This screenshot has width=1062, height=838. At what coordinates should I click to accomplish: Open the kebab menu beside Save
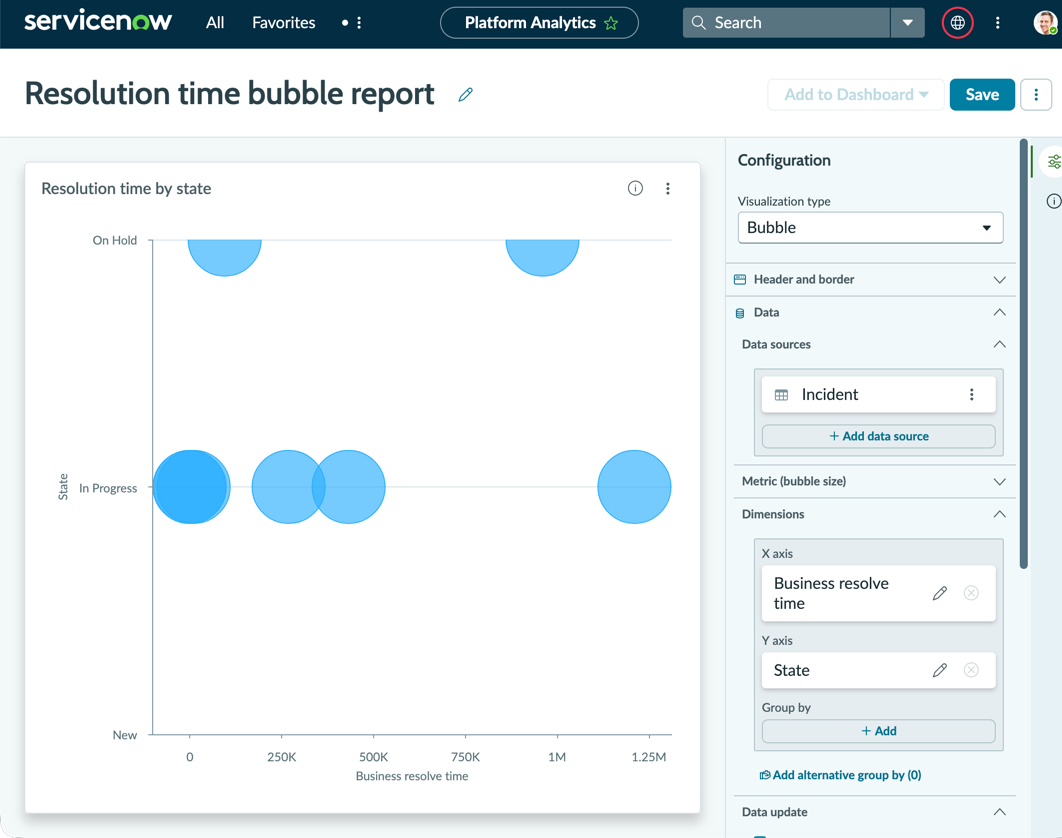click(1036, 94)
